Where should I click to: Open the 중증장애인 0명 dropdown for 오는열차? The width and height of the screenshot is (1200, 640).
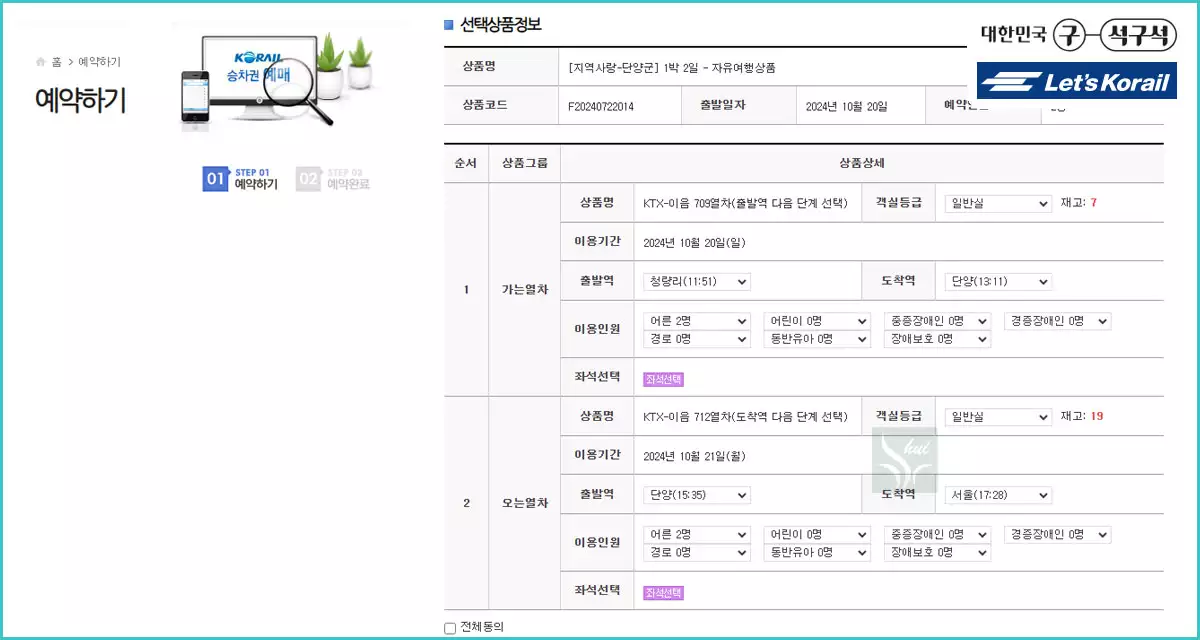coord(936,534)
